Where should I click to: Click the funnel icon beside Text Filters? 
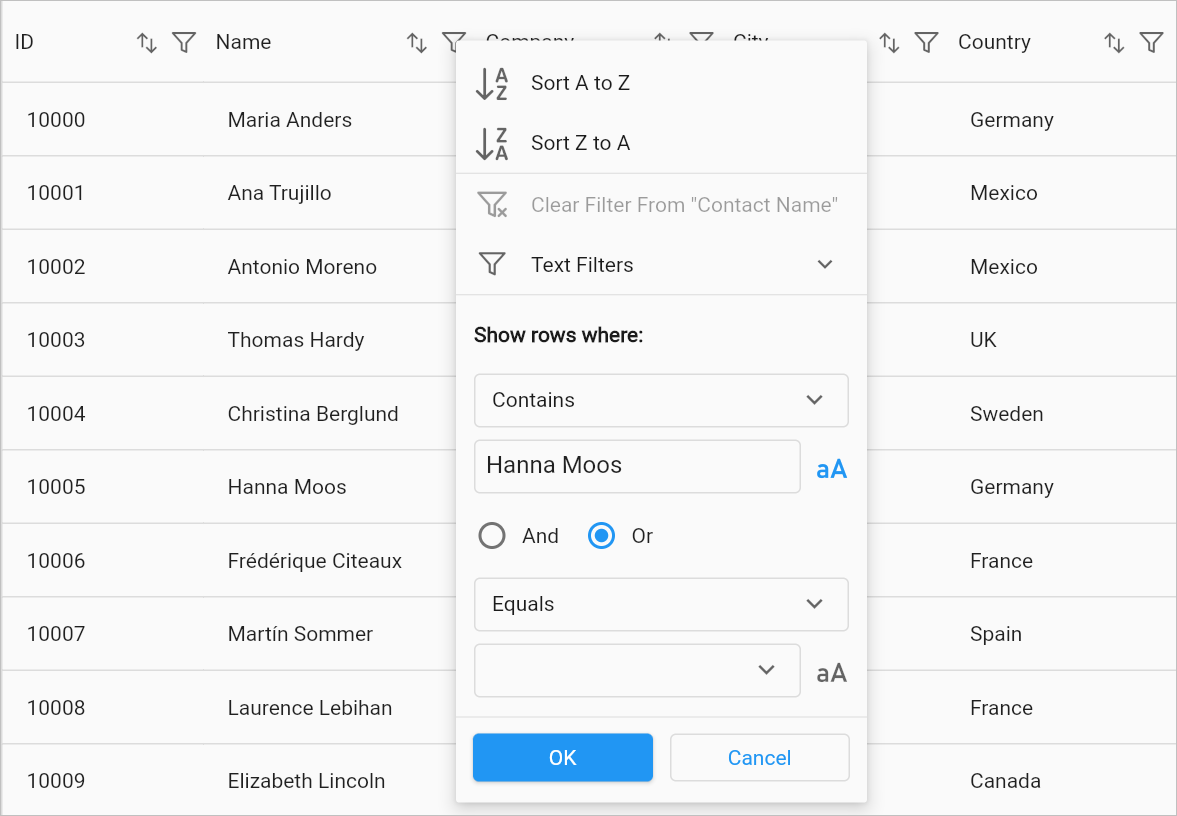(x=492, y=264)
